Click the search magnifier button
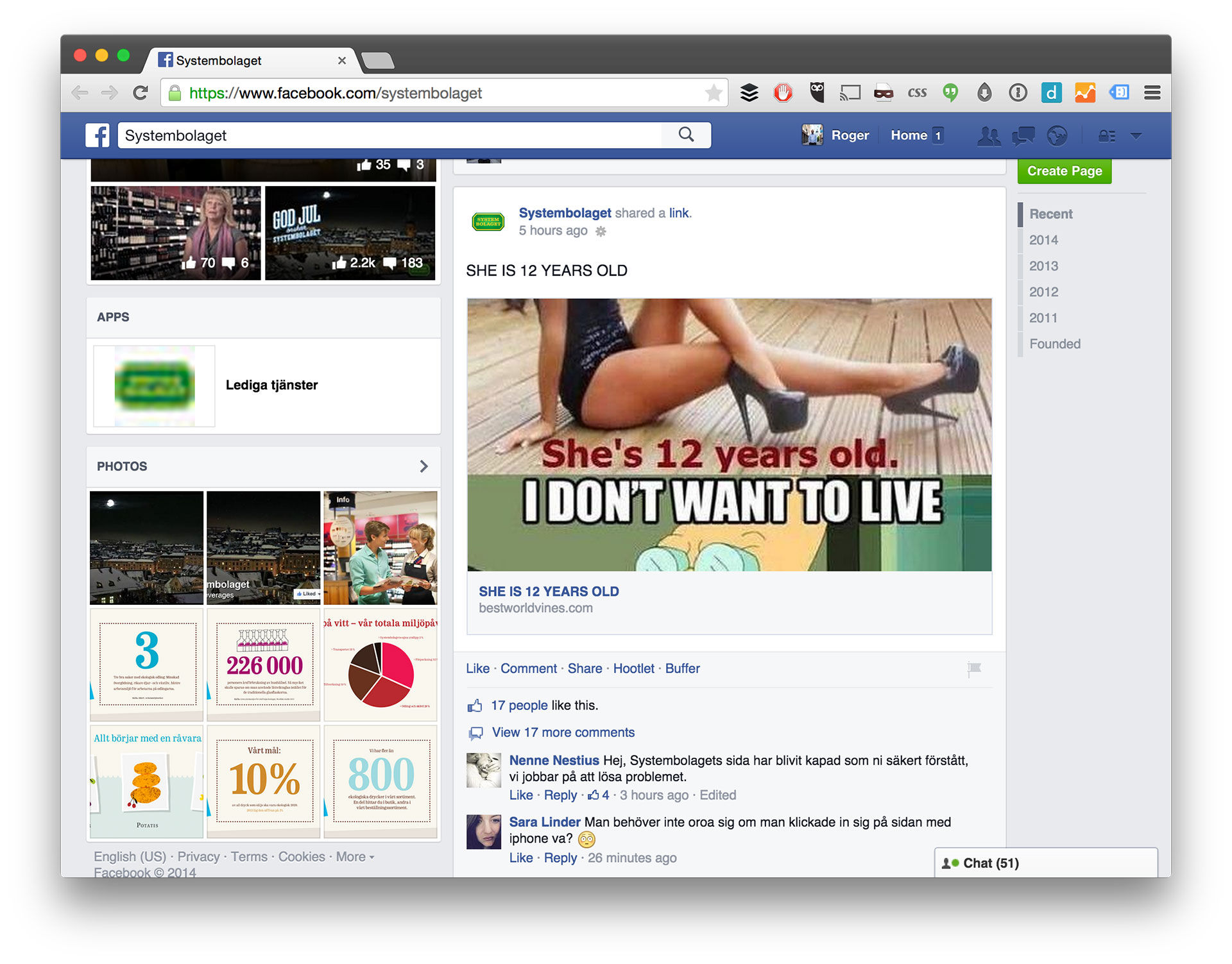The height and width of the screenshot is (964, 1232). [686, 135]
